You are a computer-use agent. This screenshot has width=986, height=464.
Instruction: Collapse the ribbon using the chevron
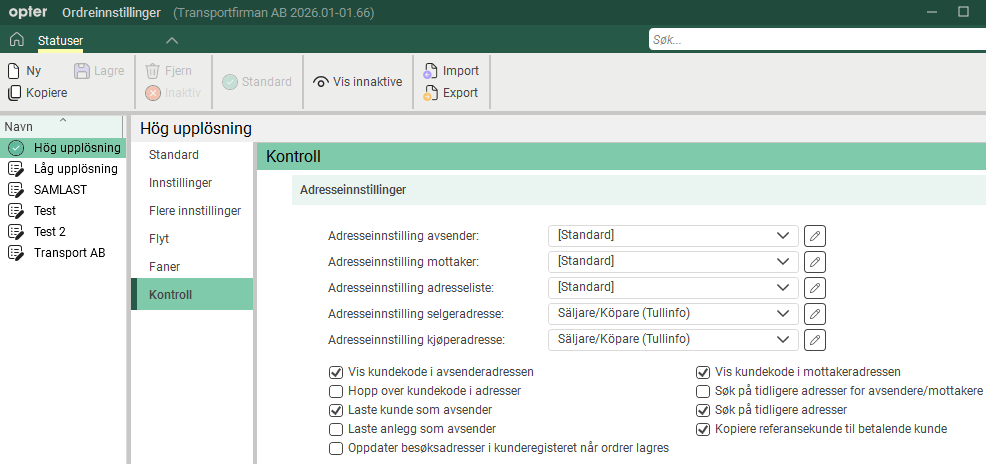click(x=171, y=40)
